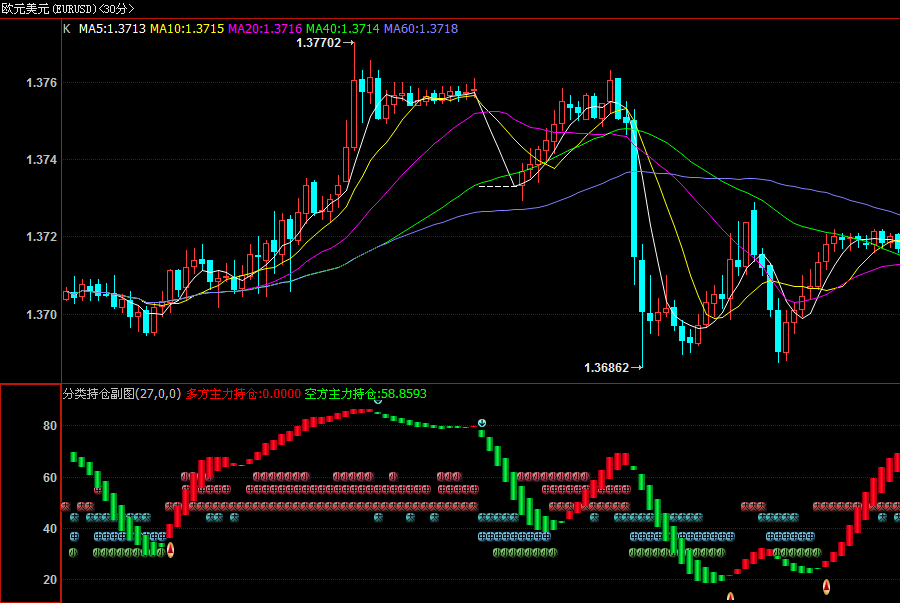This screenshot has height=603, width=900.
Task: Select the blue MA60:1.3718 label
Action: tap(421, 29)
